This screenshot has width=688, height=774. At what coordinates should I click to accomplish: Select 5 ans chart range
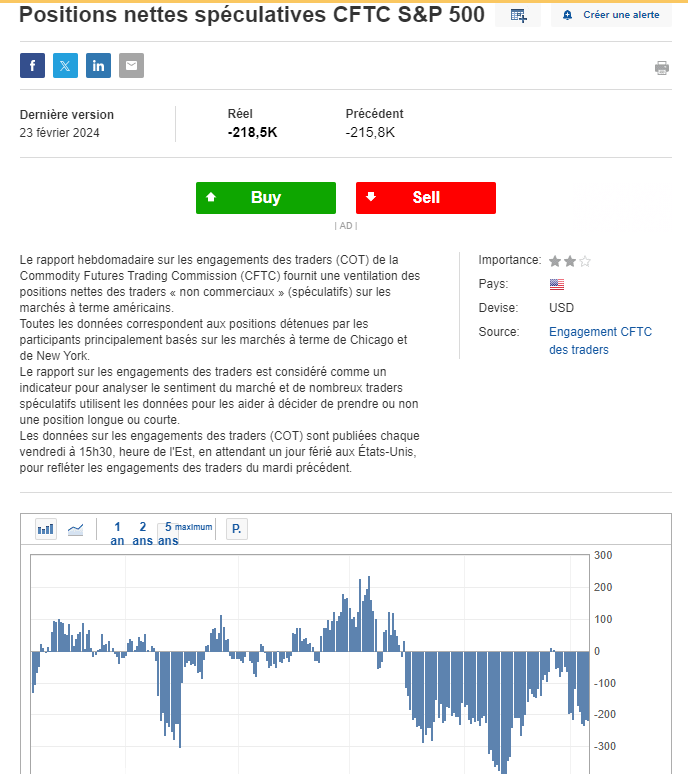click(x=168, y=534)
